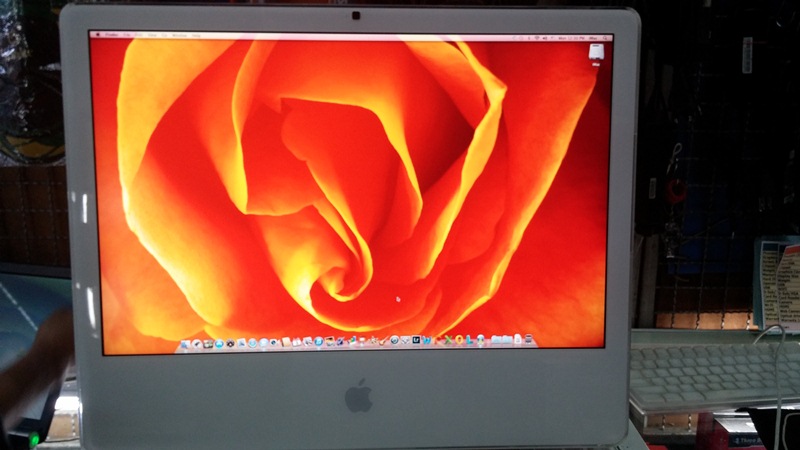The width and height of the screenshot is (800, 450).
Task: Open Microsoft PowerPoint in Dock
Action: point(438,340)
